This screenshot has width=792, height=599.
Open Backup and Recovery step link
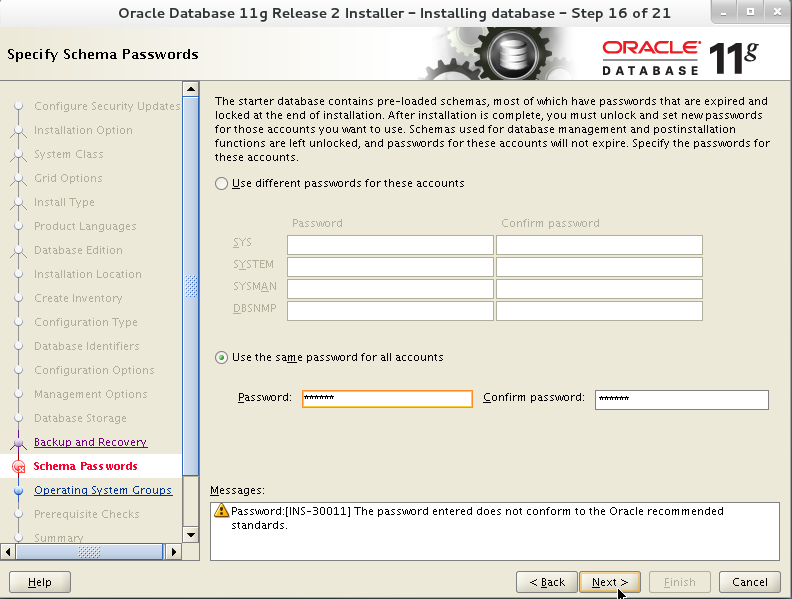pos(90,442)
